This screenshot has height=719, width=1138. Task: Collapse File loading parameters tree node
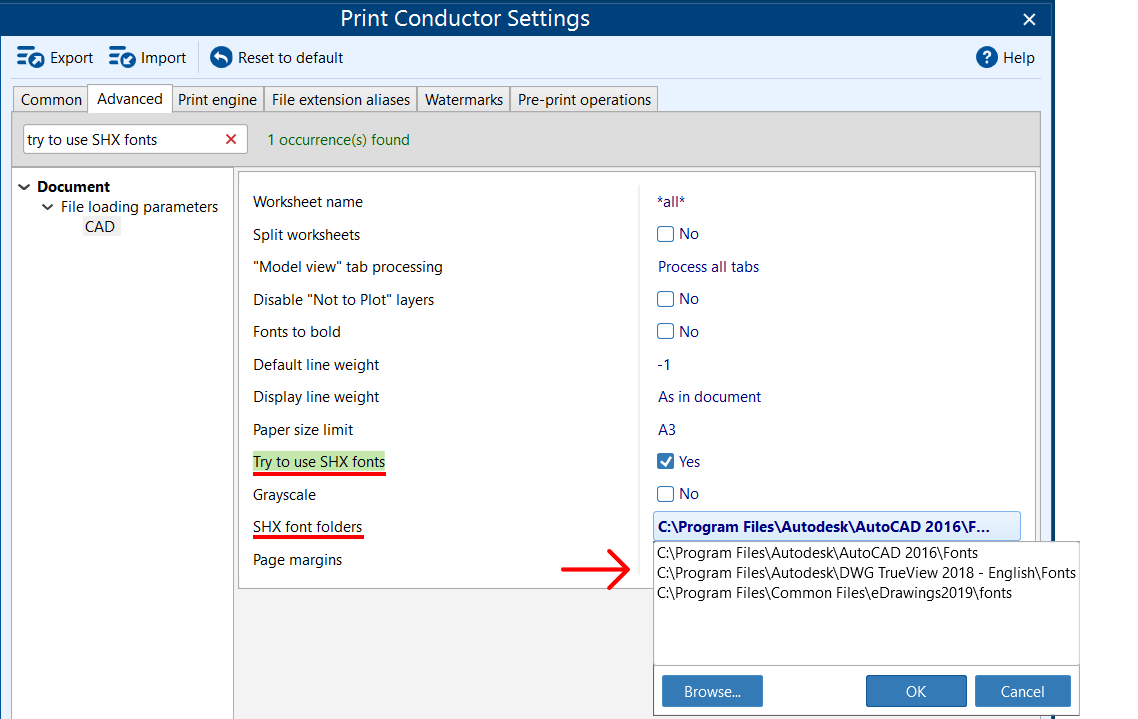[47, 207]
